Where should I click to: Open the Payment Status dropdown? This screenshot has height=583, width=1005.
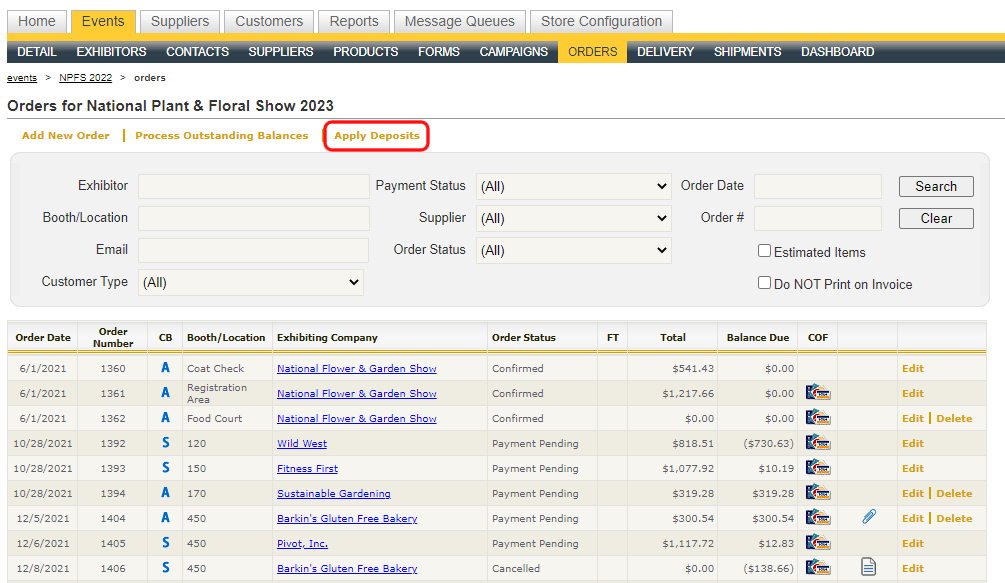coord(573,185)
